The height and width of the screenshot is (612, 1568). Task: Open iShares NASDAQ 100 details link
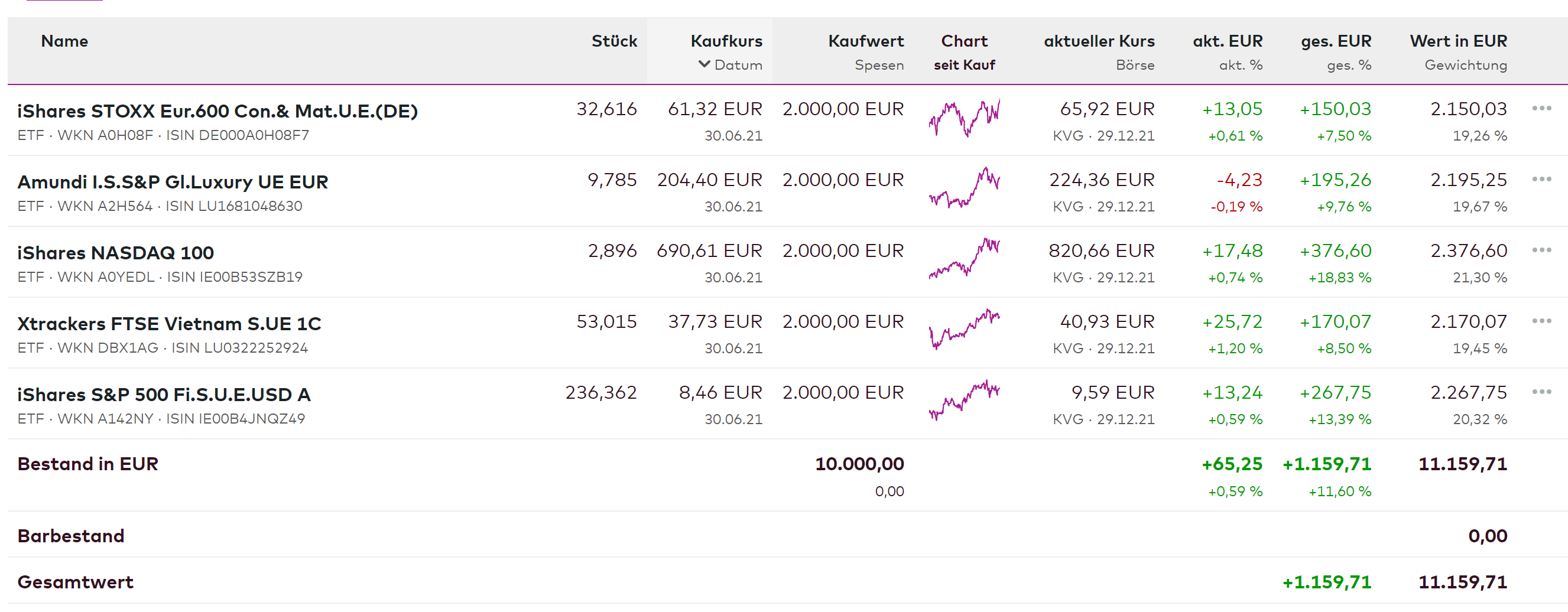[116, 252]
